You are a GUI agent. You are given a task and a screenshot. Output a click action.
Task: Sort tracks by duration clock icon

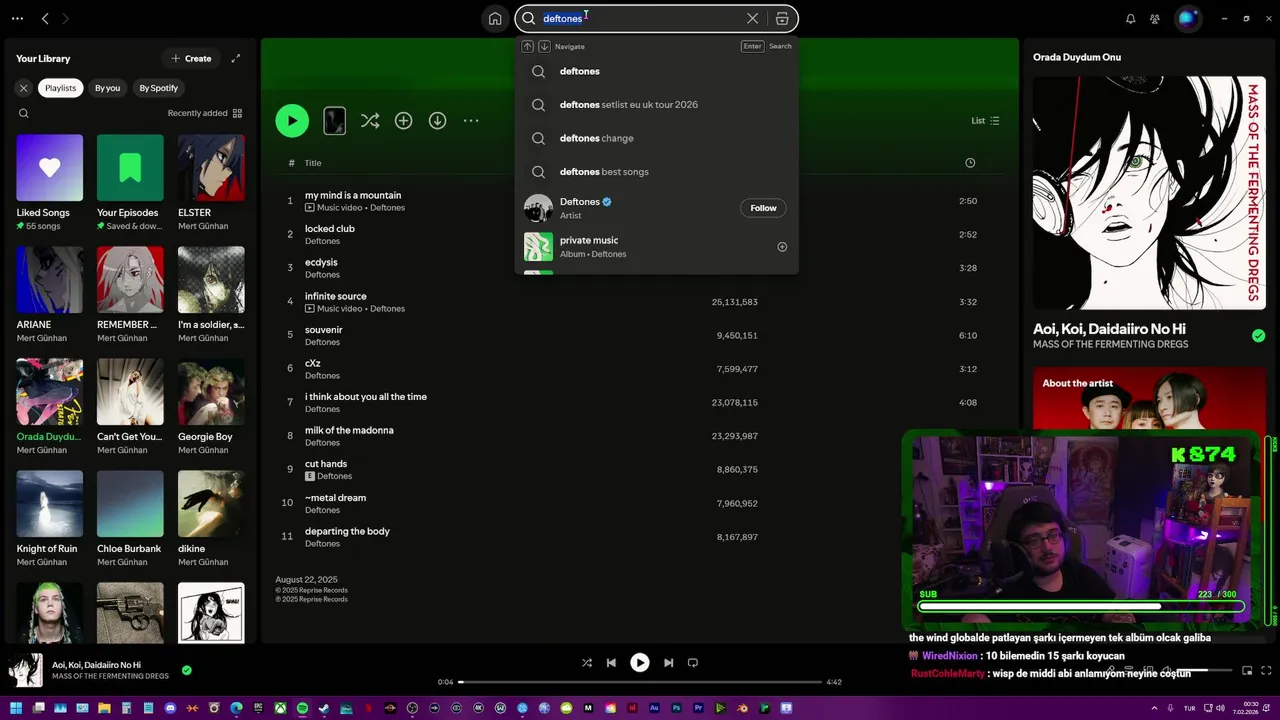pos(970,163)
